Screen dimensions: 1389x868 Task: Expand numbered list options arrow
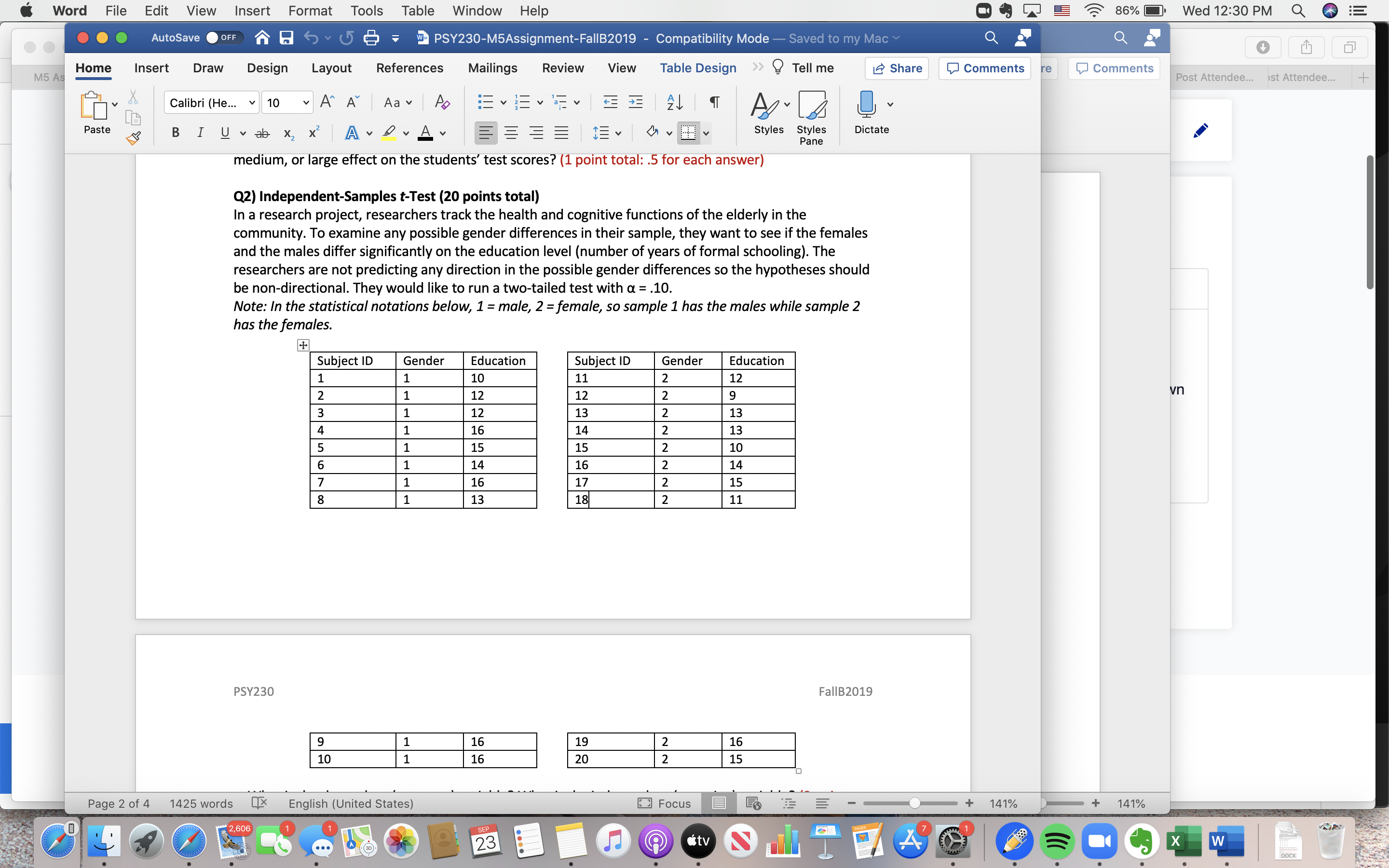pos(540,103)
